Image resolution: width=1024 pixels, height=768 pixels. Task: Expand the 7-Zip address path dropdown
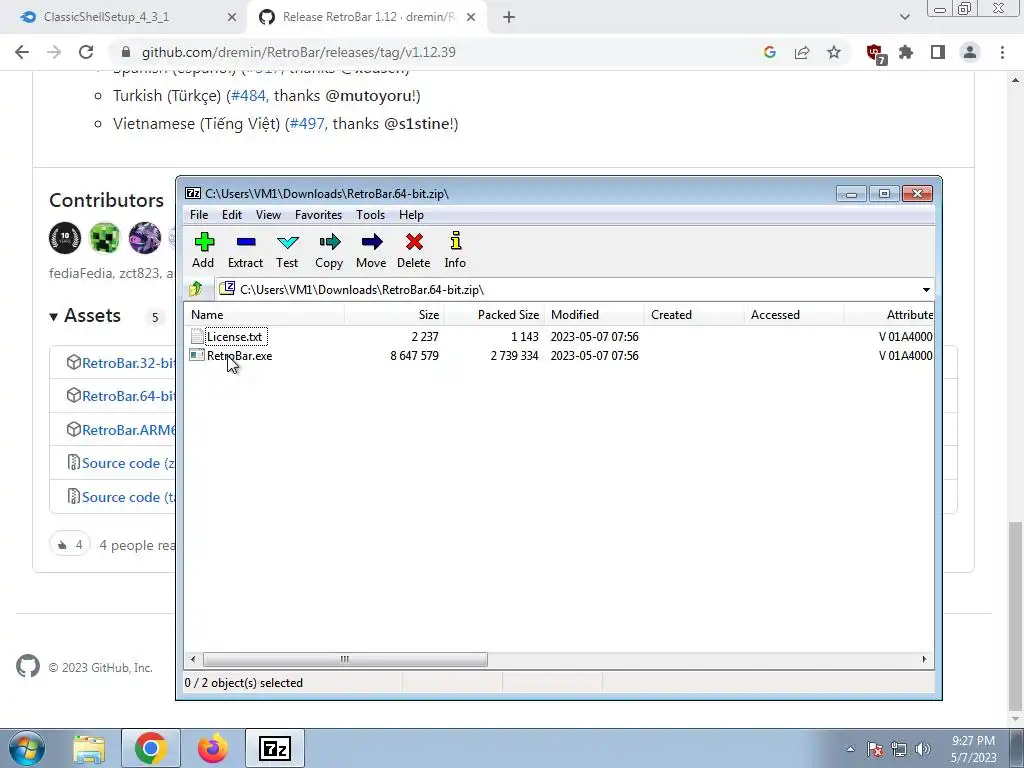[x=926, y=289]
